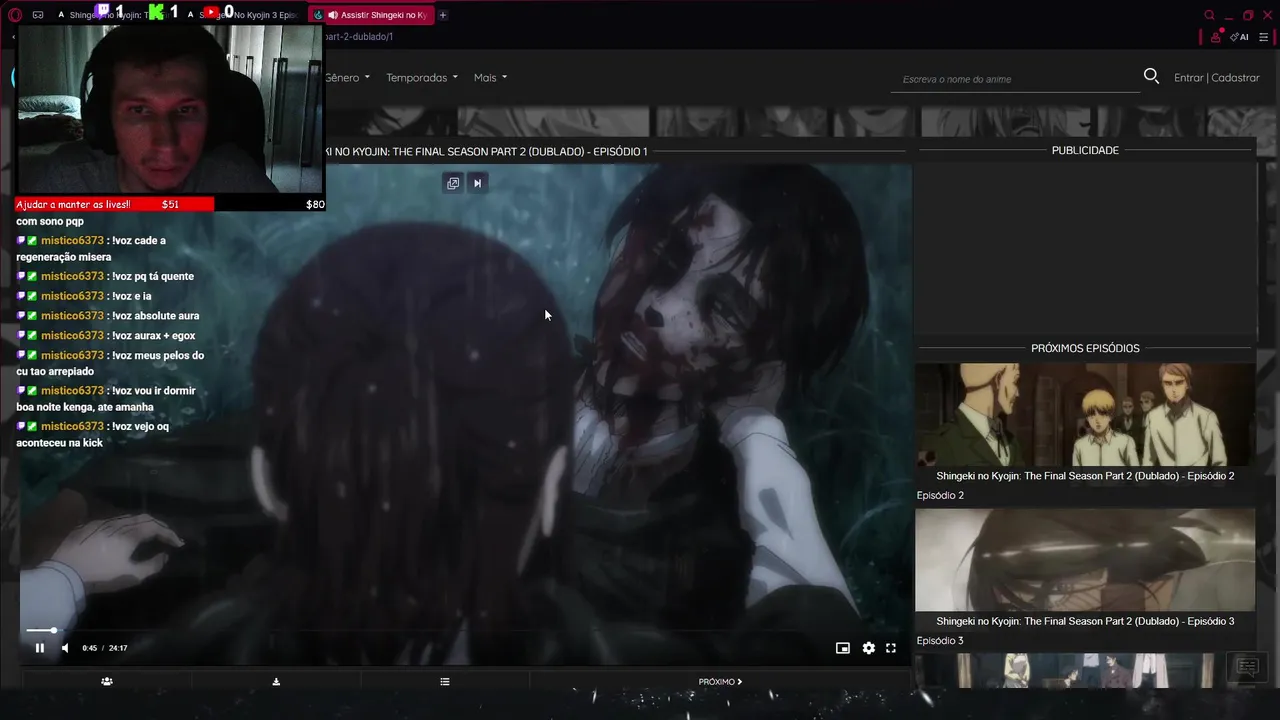Download the episode via download icon

(x=276, y=682)
